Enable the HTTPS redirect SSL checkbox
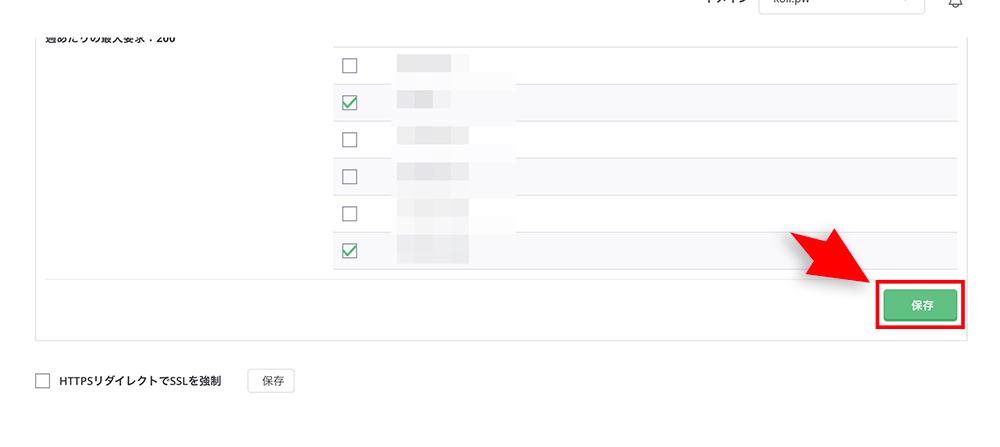This screenshot has width=1000, height=447. coord(42,381)
